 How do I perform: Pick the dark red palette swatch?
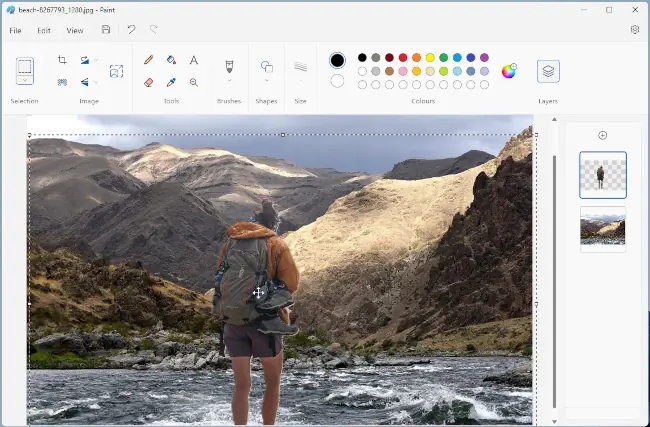[389, 58]
